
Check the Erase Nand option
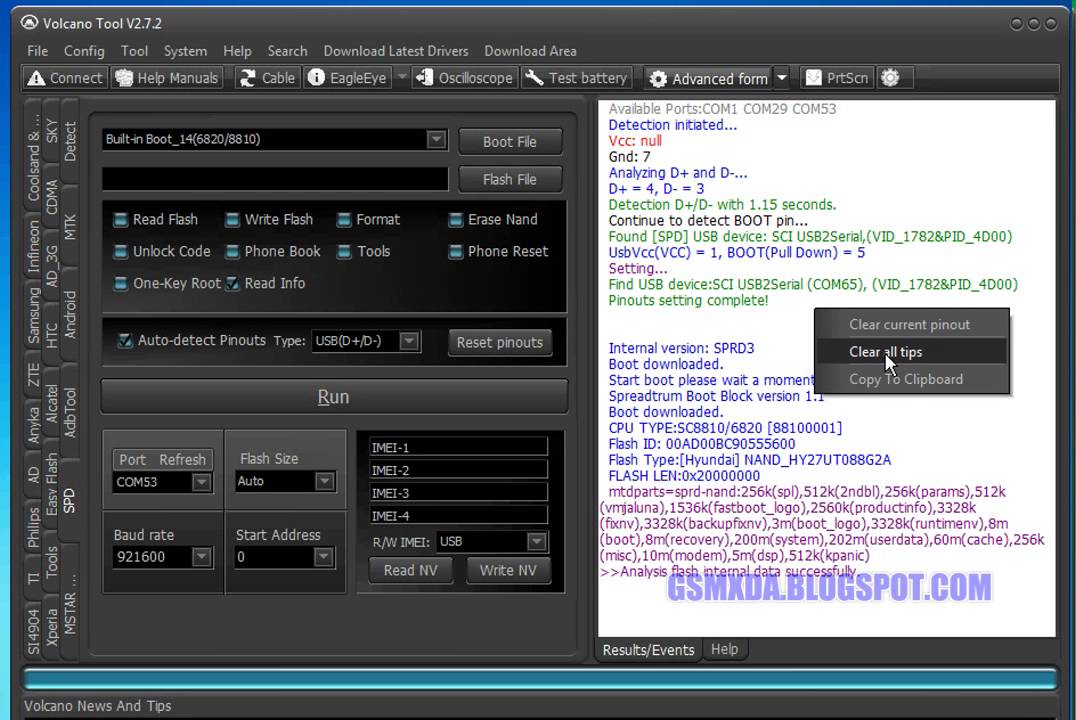pyautogui.click(x=456, y=220)
